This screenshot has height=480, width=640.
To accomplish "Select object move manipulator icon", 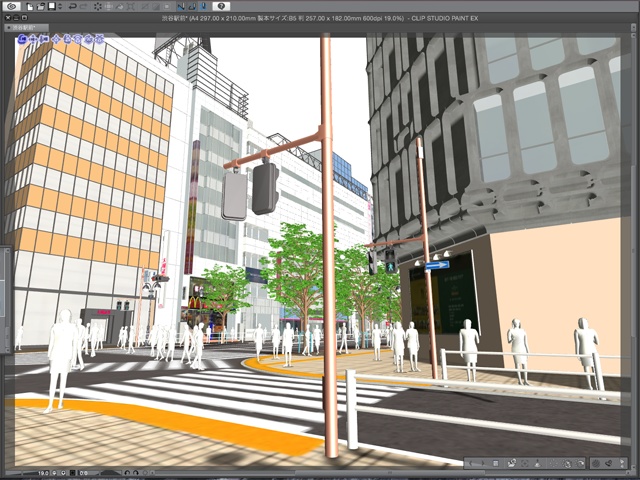I will tap(56, 39).
